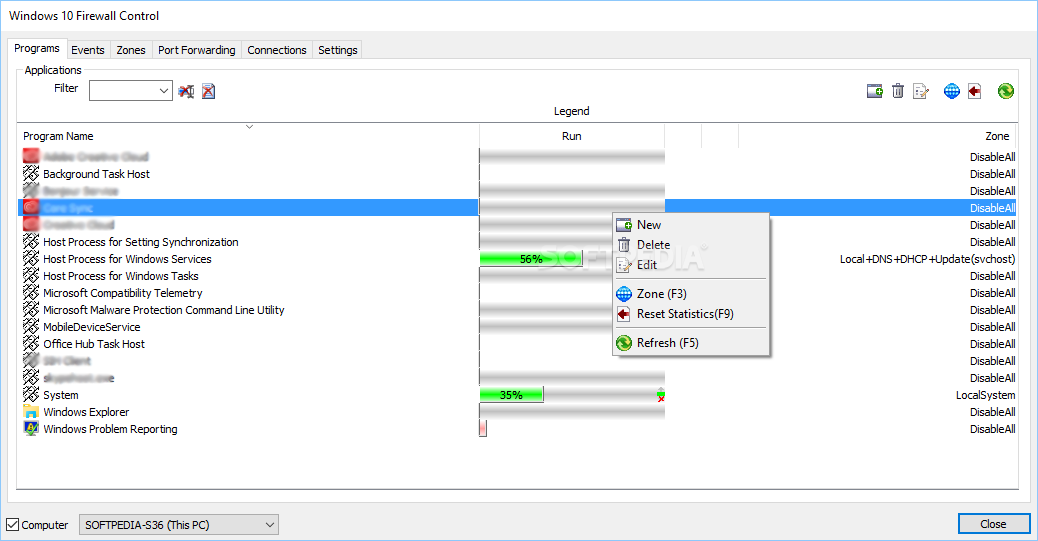The height and width of the screenshot is (541, 1038).
Task: Click the Microsoft Compatibility Telemetry icon
Action: tap(31, 293)
